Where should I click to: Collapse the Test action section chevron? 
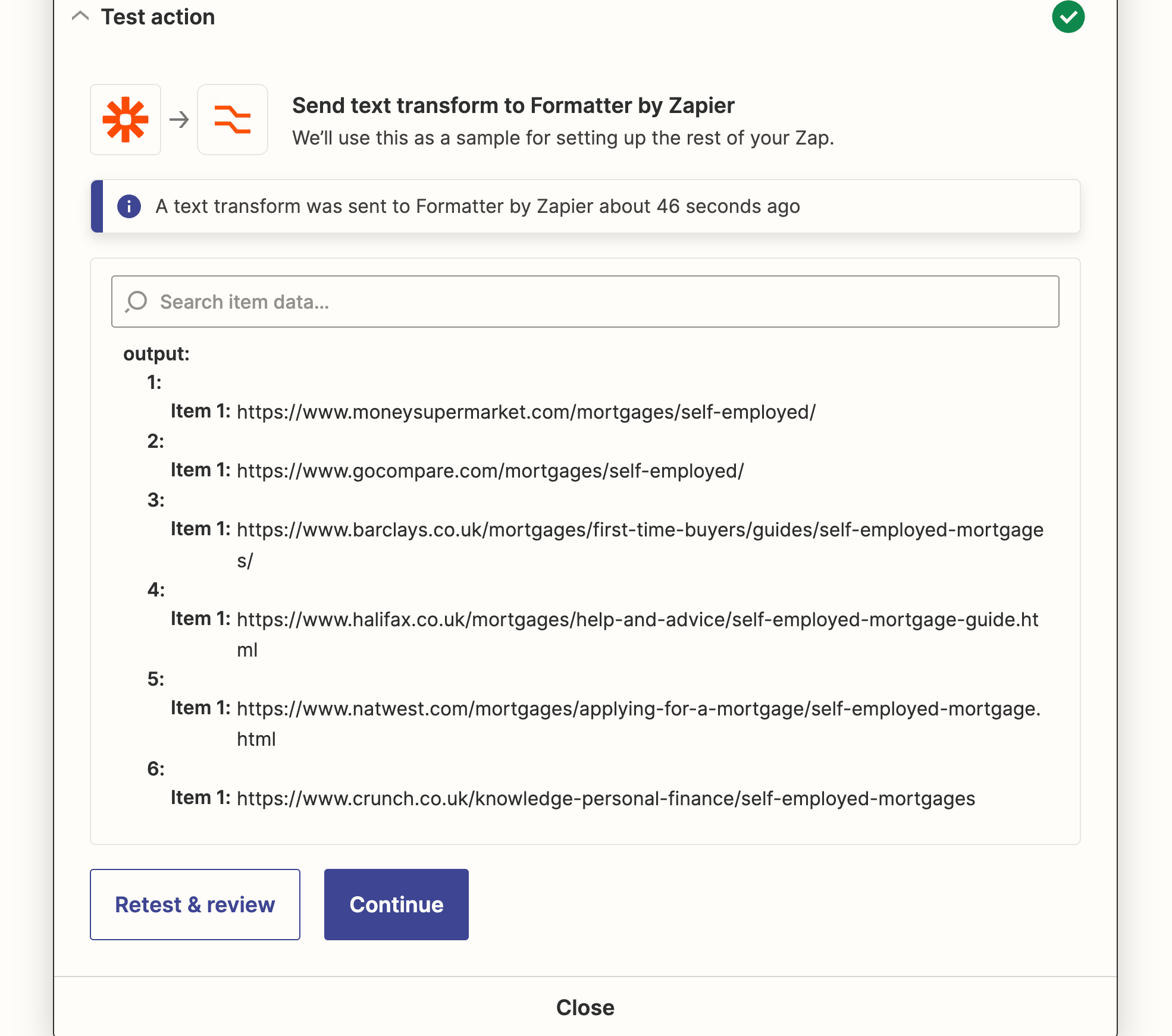coord(80,17)
